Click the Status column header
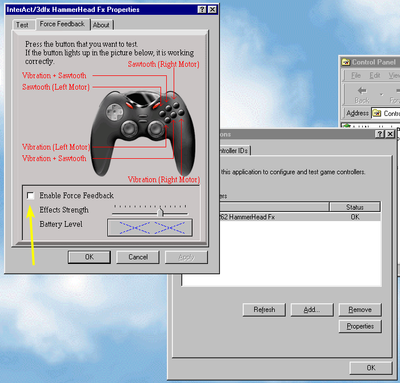This screenshot has width=400, height=383. (x=355, y=207)
